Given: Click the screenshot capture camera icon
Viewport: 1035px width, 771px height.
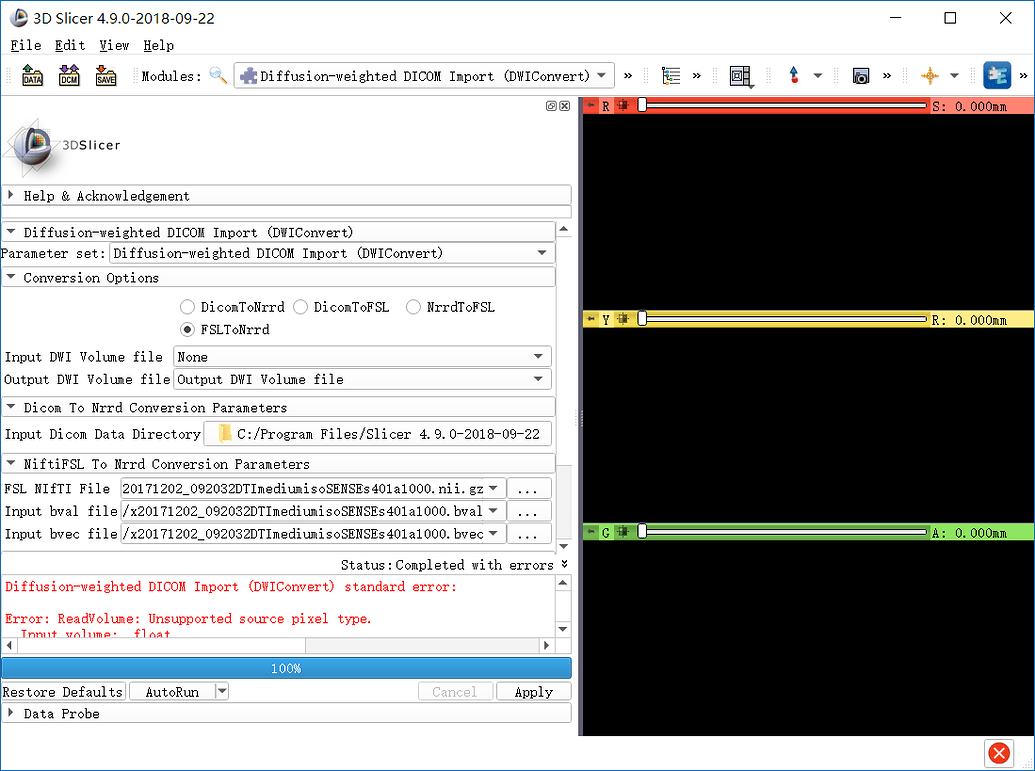Looking at the screenshot, I should coord(860,76).
